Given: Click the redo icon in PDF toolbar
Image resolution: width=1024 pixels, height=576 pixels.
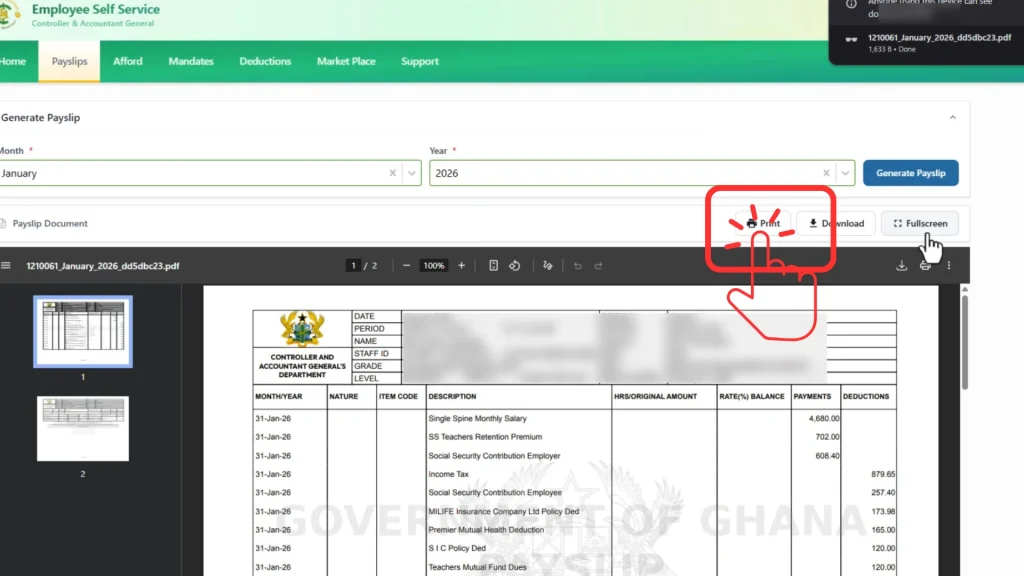Looking at the screenshot, I should pyautogui.click(x=598, y=266).
